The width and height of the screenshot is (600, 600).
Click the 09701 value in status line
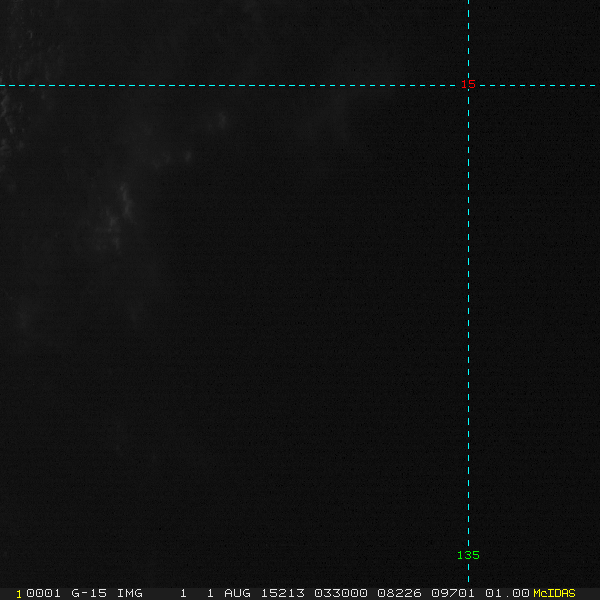[x=452, y=593]
